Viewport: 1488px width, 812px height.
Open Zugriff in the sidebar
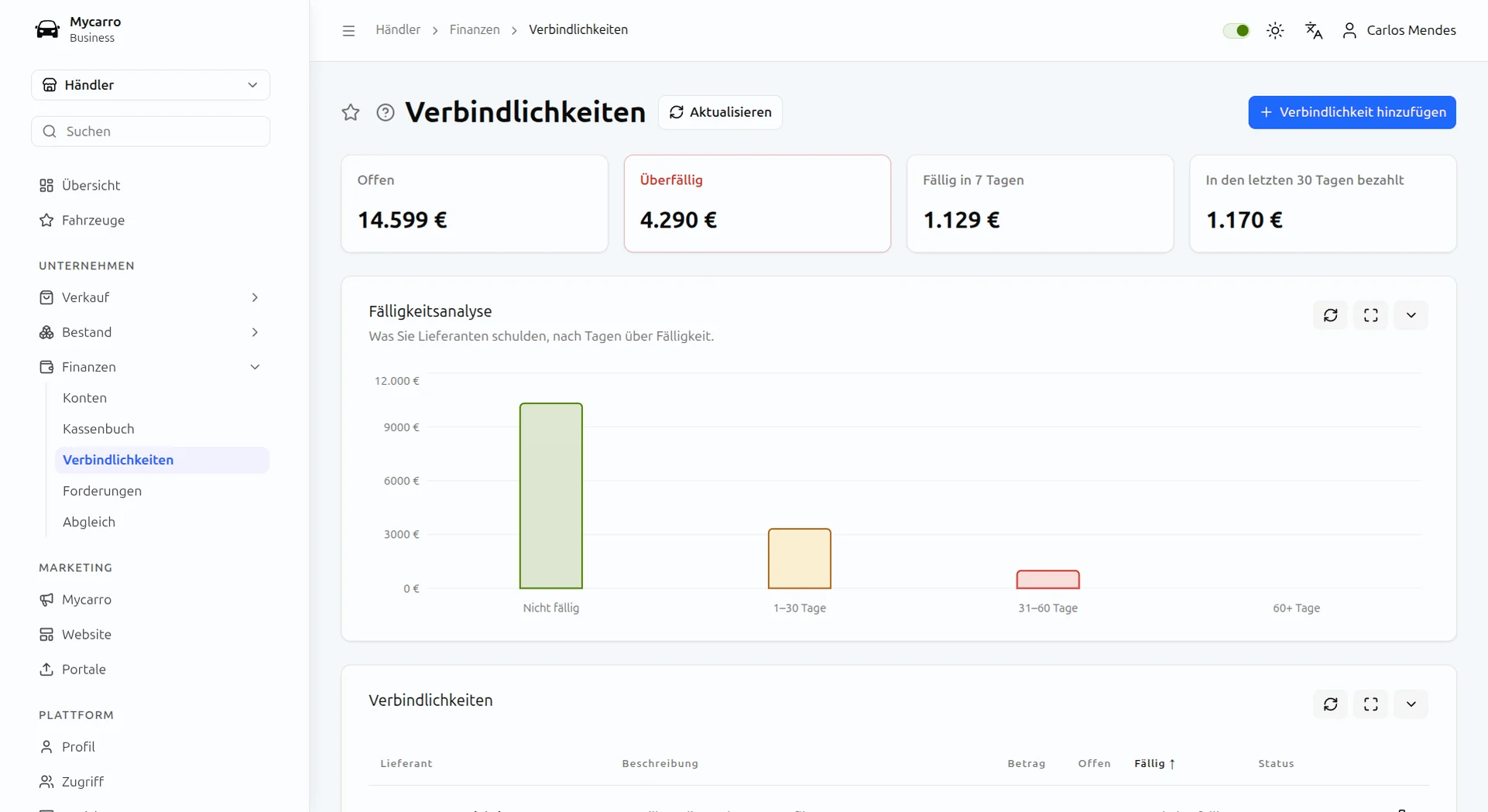click(x=150, y=781)
